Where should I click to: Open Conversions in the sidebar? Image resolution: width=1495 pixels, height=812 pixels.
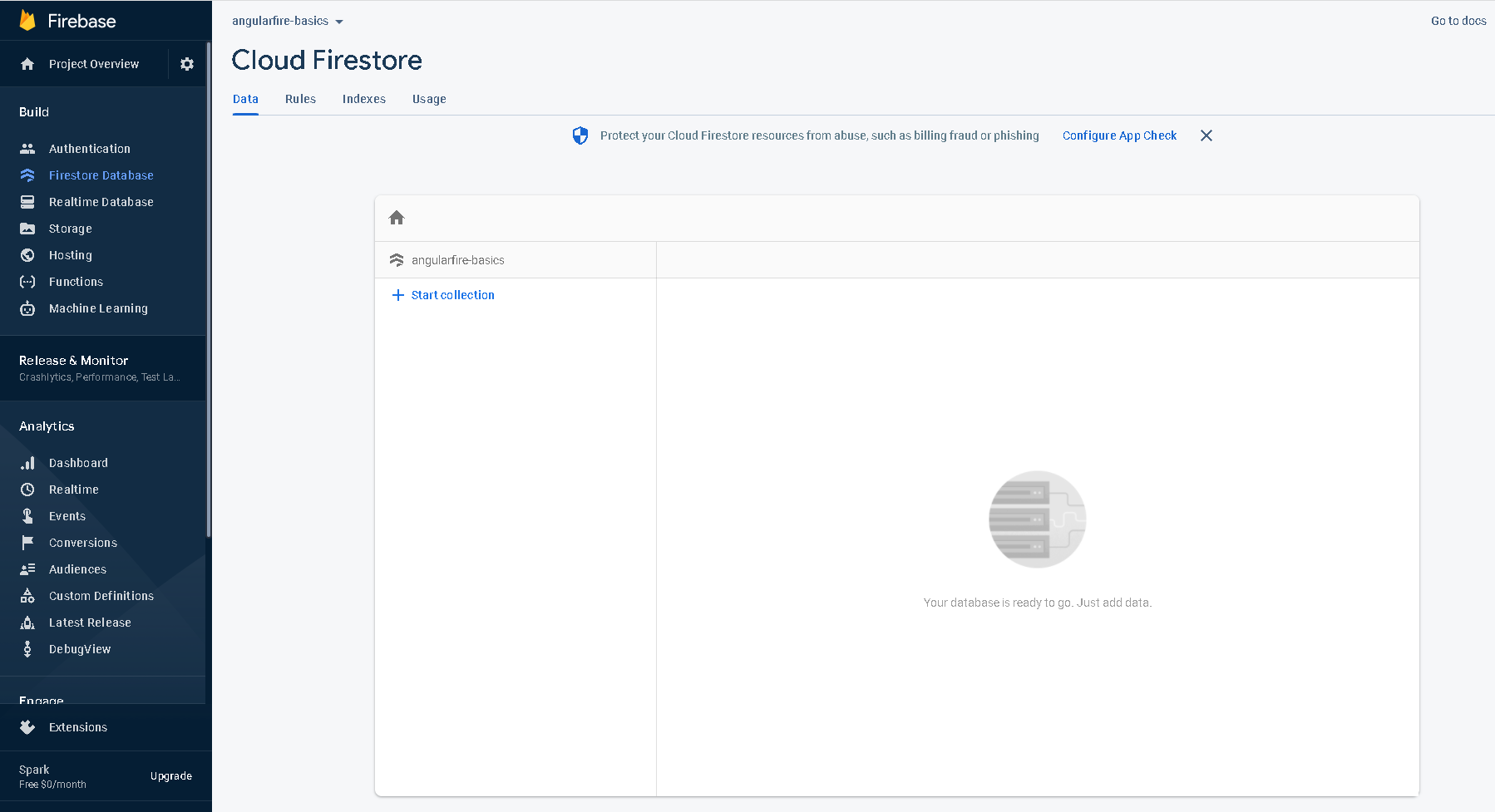point(83,543)
